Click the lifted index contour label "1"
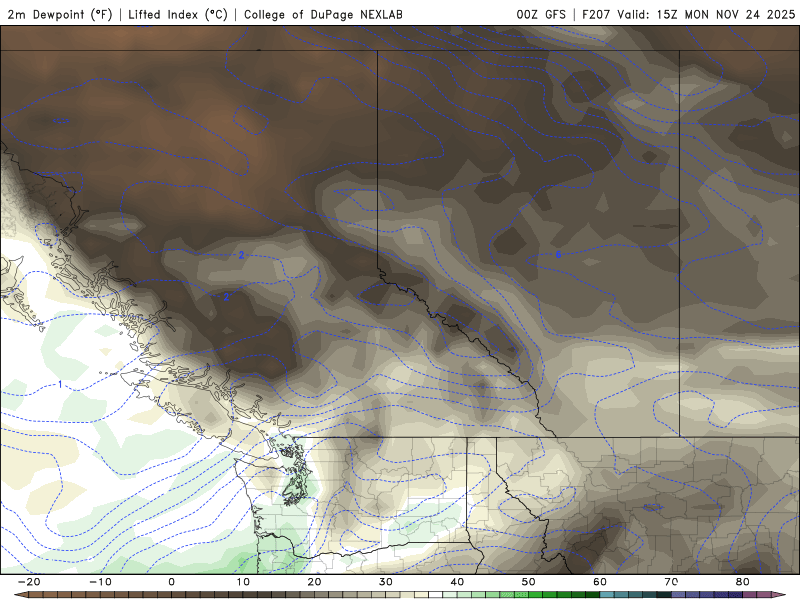Screen dimensions: 800x600 click(x=60, y=384)
